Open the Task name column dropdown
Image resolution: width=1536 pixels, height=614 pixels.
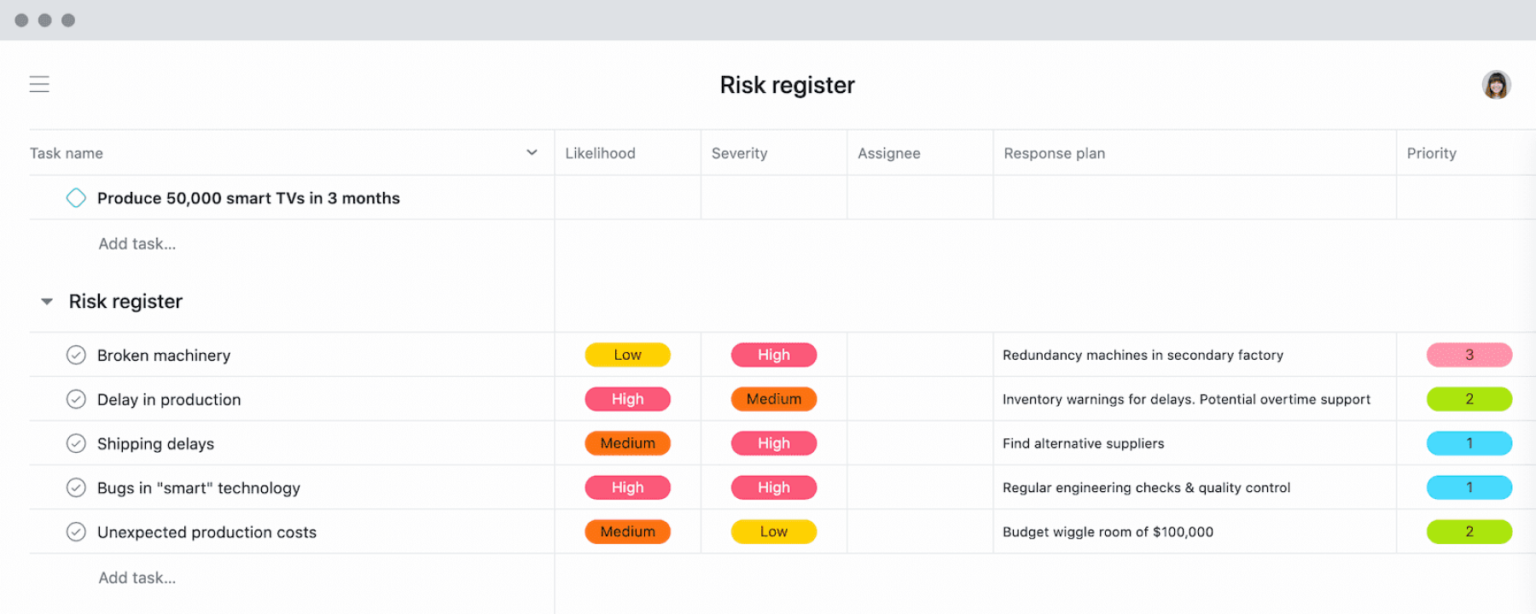tap(532, 152)
